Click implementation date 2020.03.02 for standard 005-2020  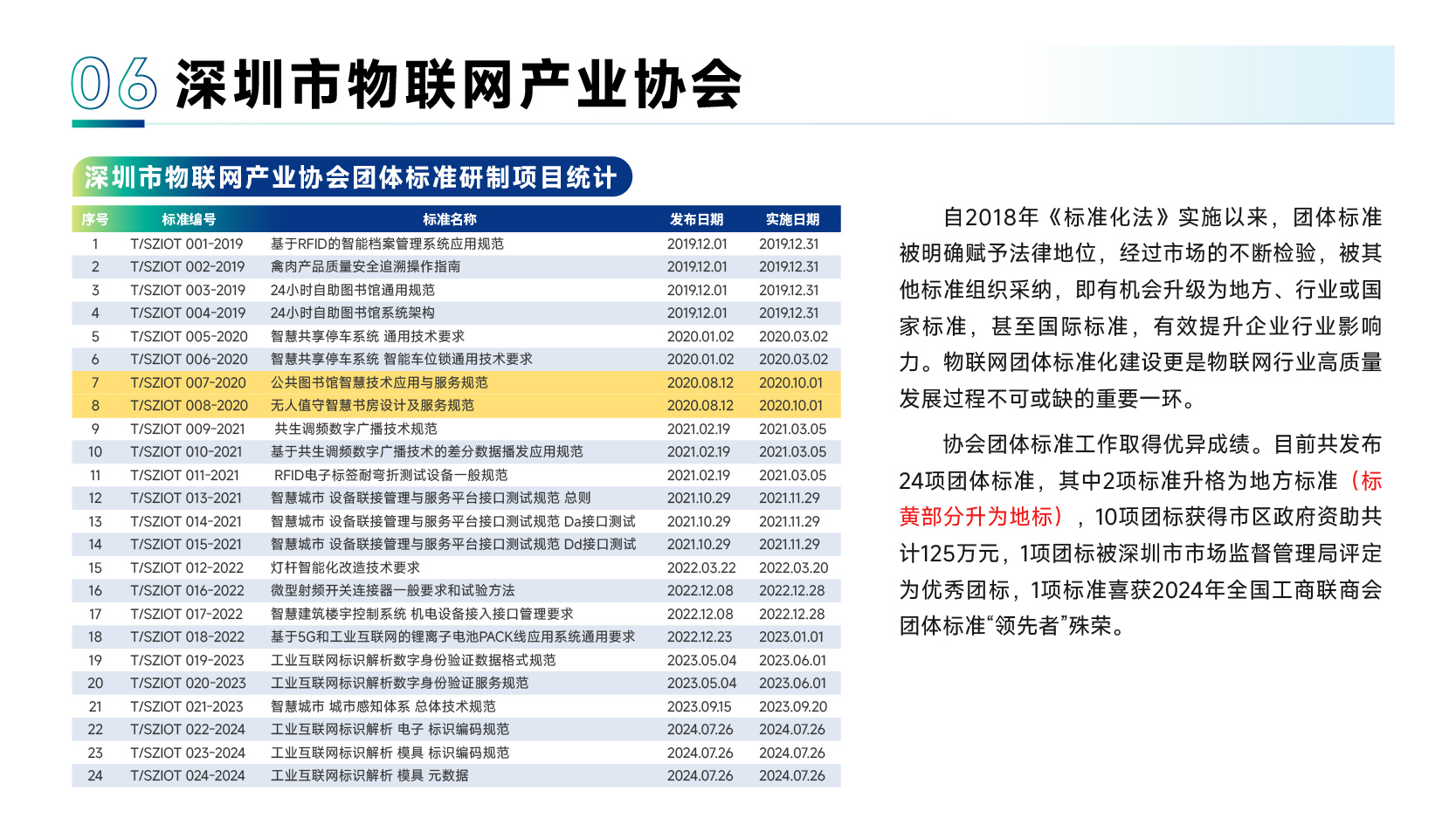793,336
